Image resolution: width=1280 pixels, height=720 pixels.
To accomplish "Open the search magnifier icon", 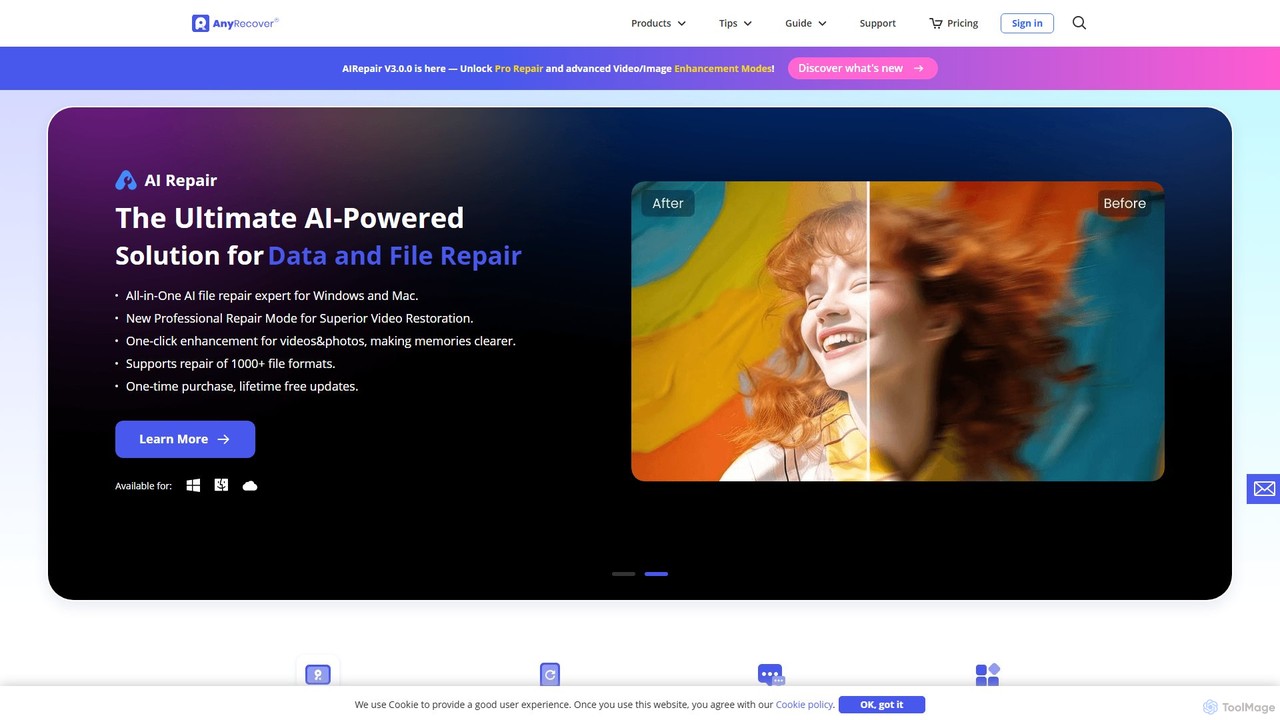I will pos(1079,23).
